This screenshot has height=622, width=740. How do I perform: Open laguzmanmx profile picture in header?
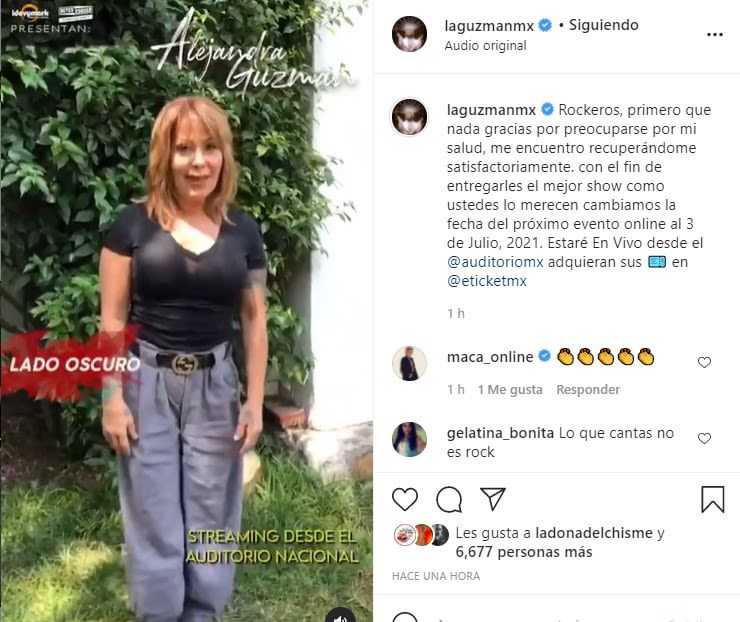coord(409,34)
